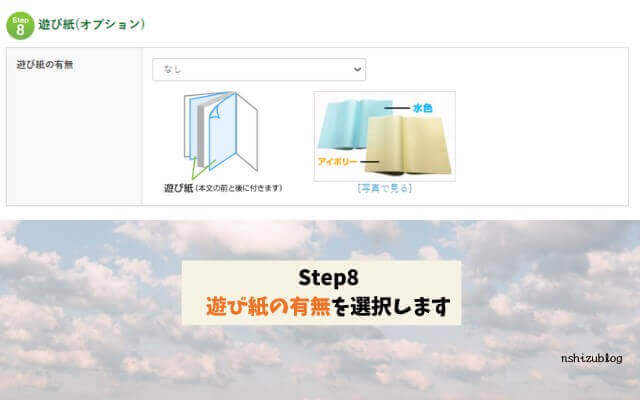Image resolution: width=640 pixels, height=400 pixels.
Task: Open the [写真で見る] link
Action: pyautogui.click(x=384, y=188)
